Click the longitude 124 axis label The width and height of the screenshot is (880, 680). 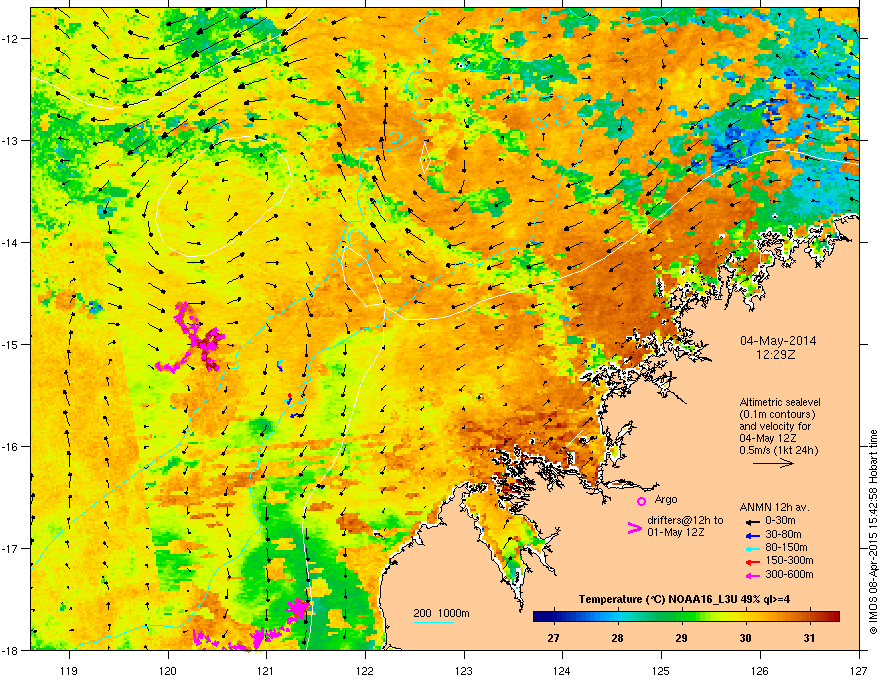pos(562,670)
